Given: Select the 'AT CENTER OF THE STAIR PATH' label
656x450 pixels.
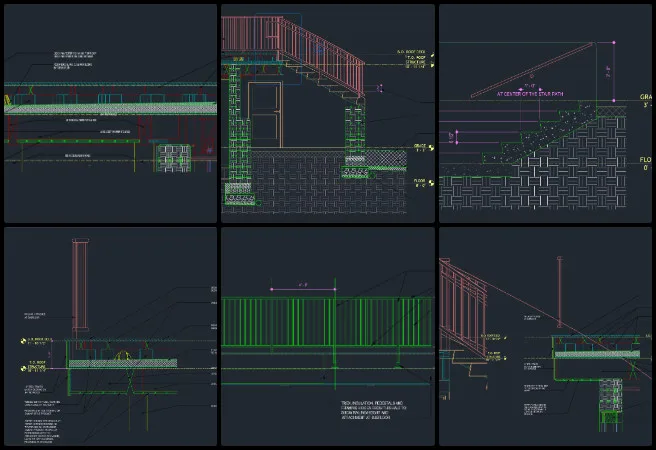Looking at the screenshot, I should [x=530, y=94].
